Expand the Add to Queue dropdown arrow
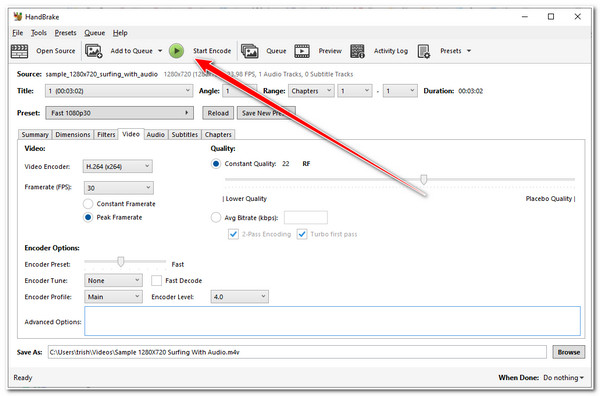 coord(160,51)
